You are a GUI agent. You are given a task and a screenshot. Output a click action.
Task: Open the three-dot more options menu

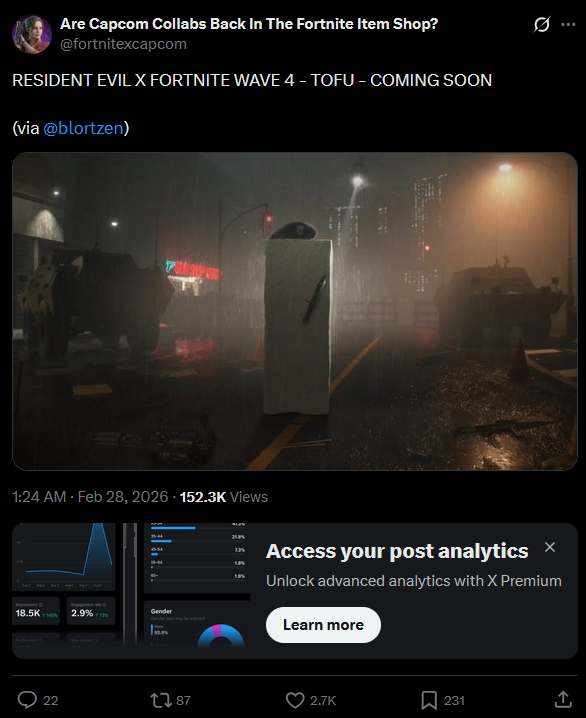[568, 24]
